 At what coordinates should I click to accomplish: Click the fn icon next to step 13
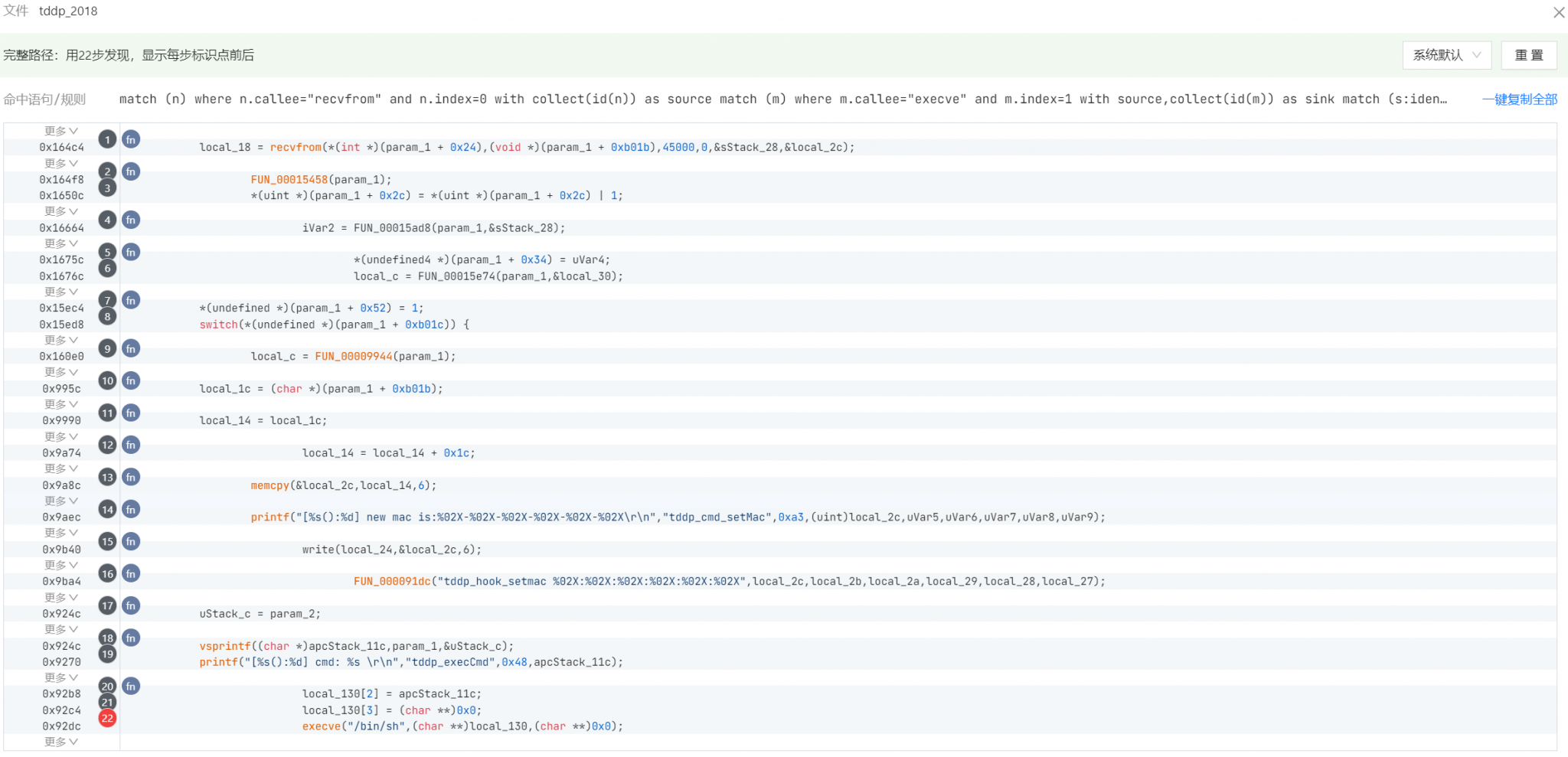(131, 477)
